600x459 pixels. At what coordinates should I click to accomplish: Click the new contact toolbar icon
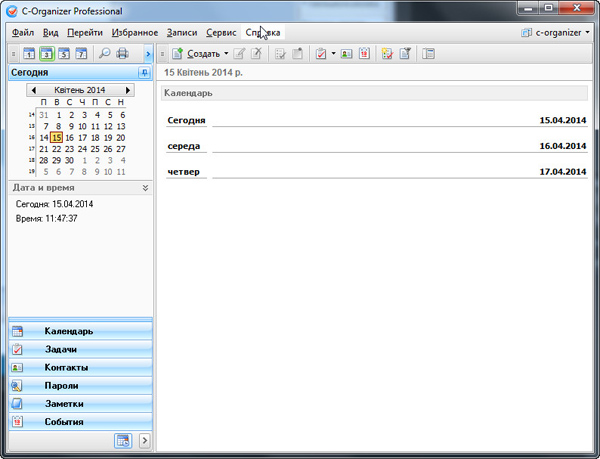(346, 53)
